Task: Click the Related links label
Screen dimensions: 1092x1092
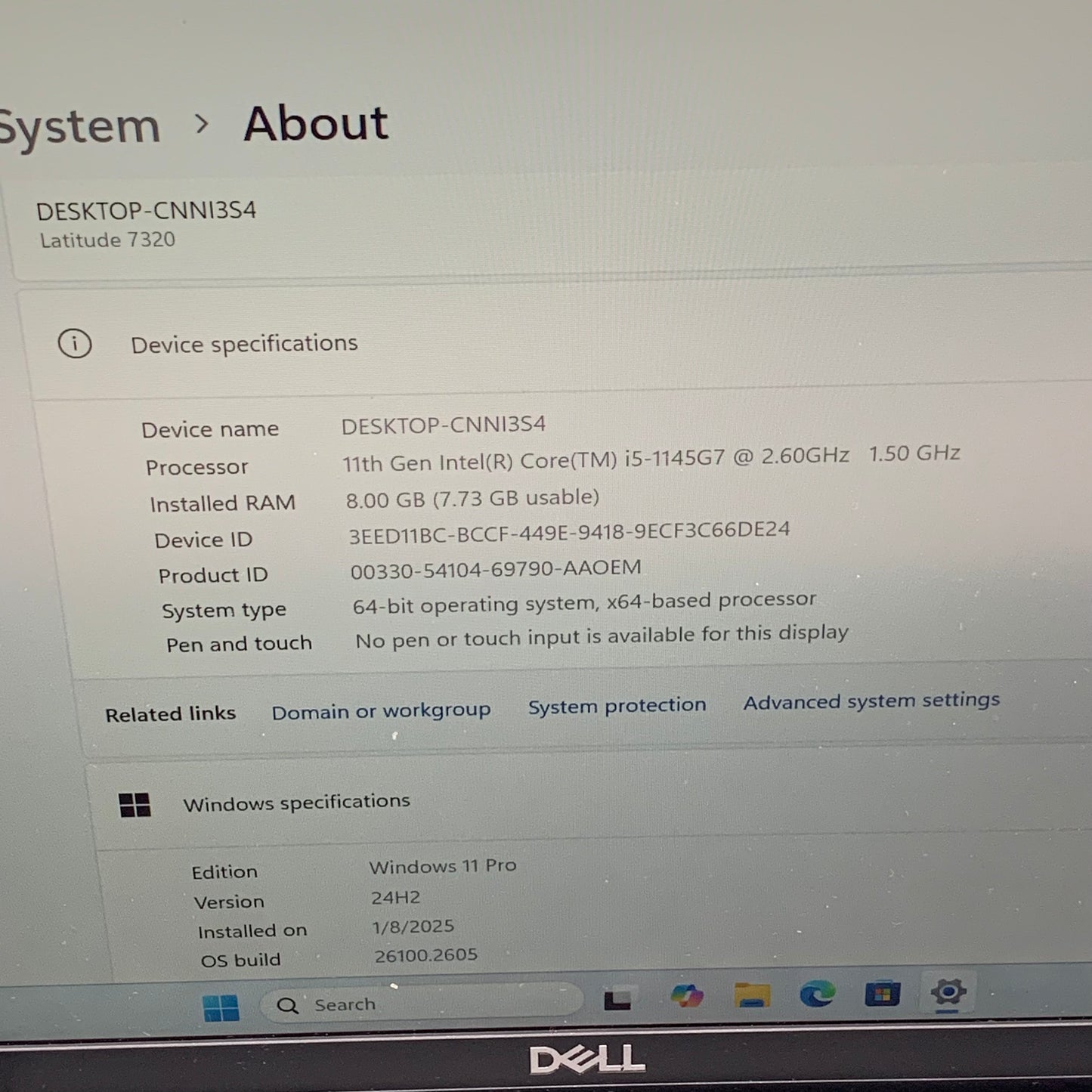Action: tap(171, 714)
